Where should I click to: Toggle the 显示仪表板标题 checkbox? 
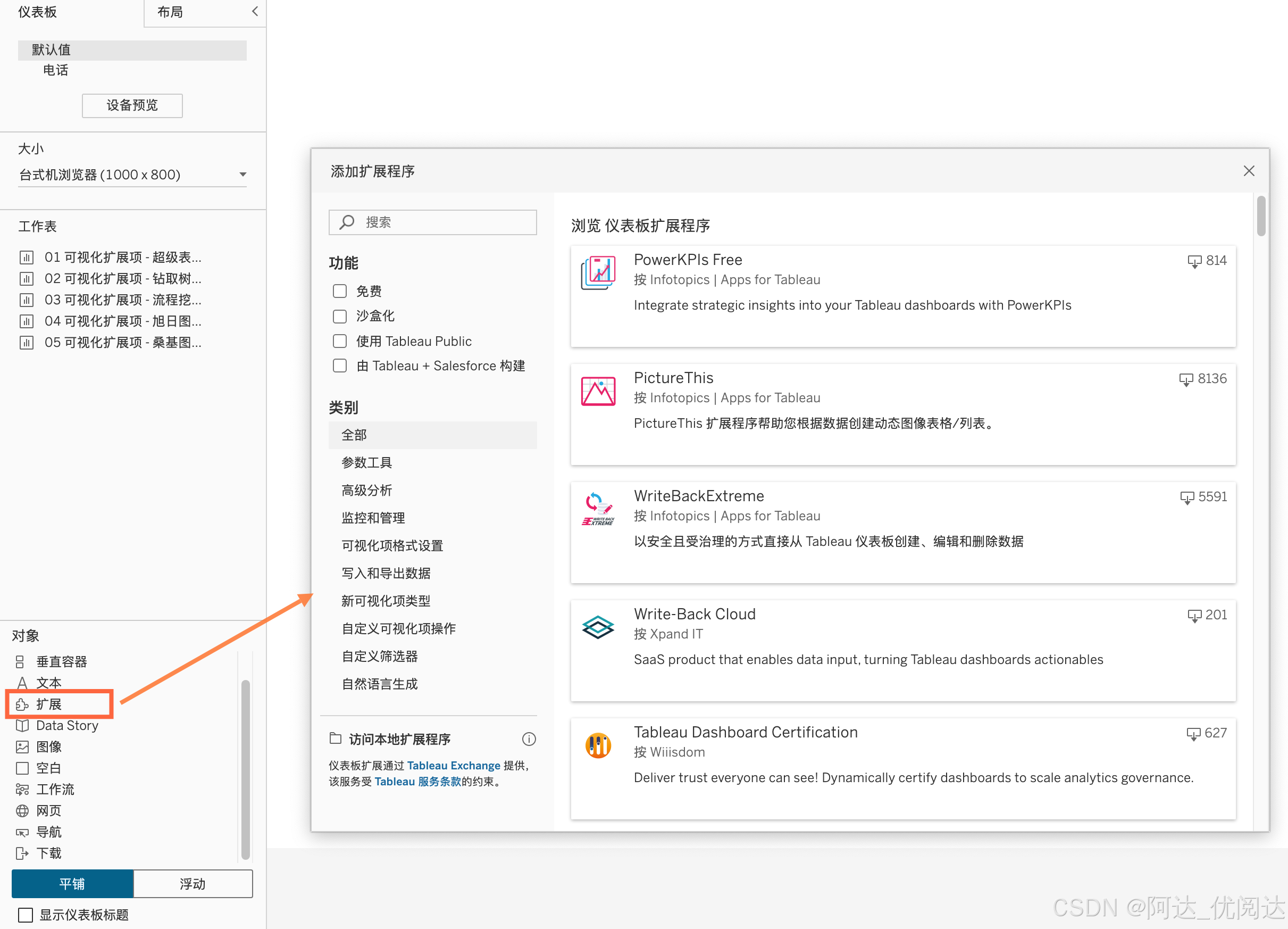[x=26, y=914]
